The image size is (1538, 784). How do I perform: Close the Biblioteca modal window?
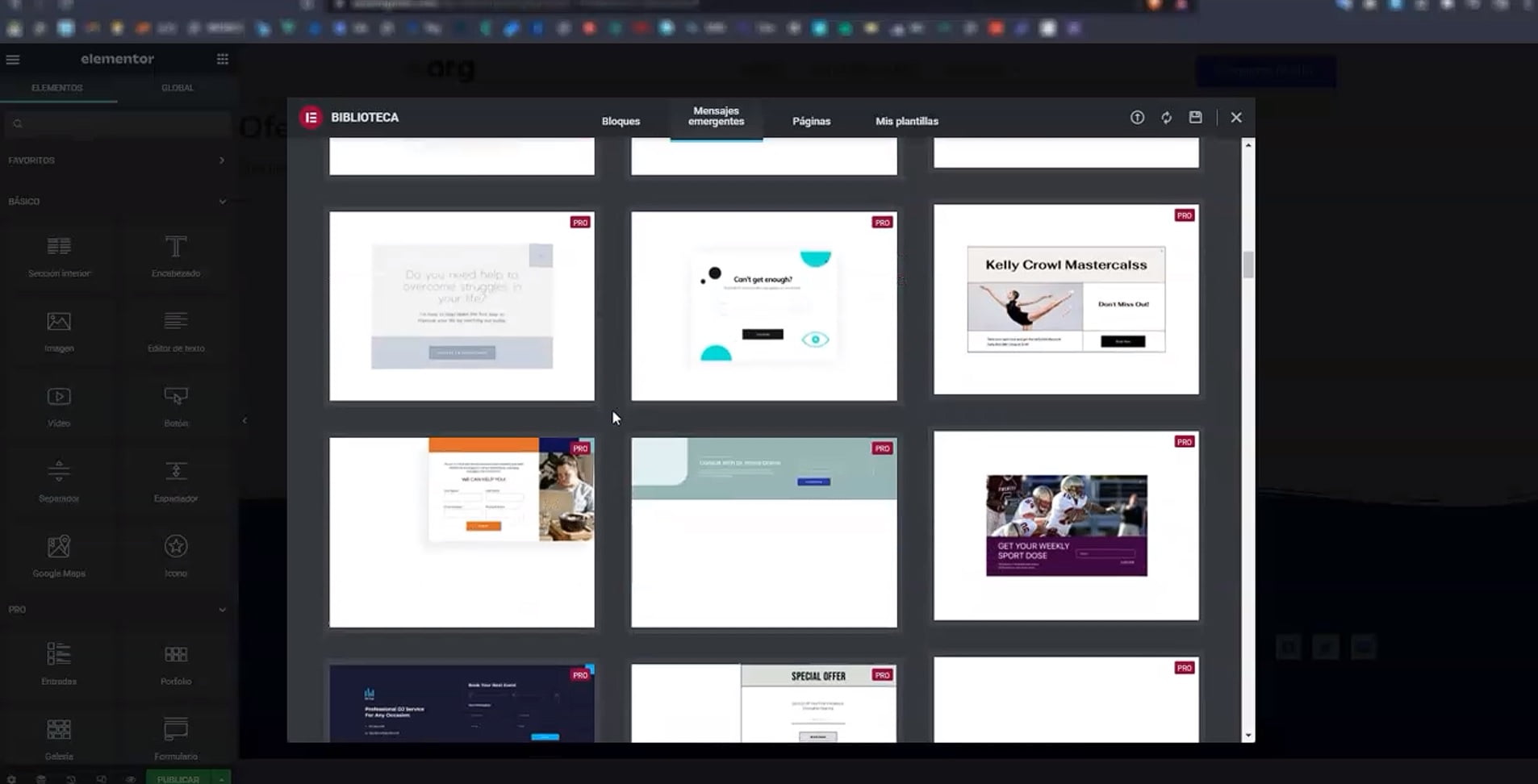coord(1235,118)
